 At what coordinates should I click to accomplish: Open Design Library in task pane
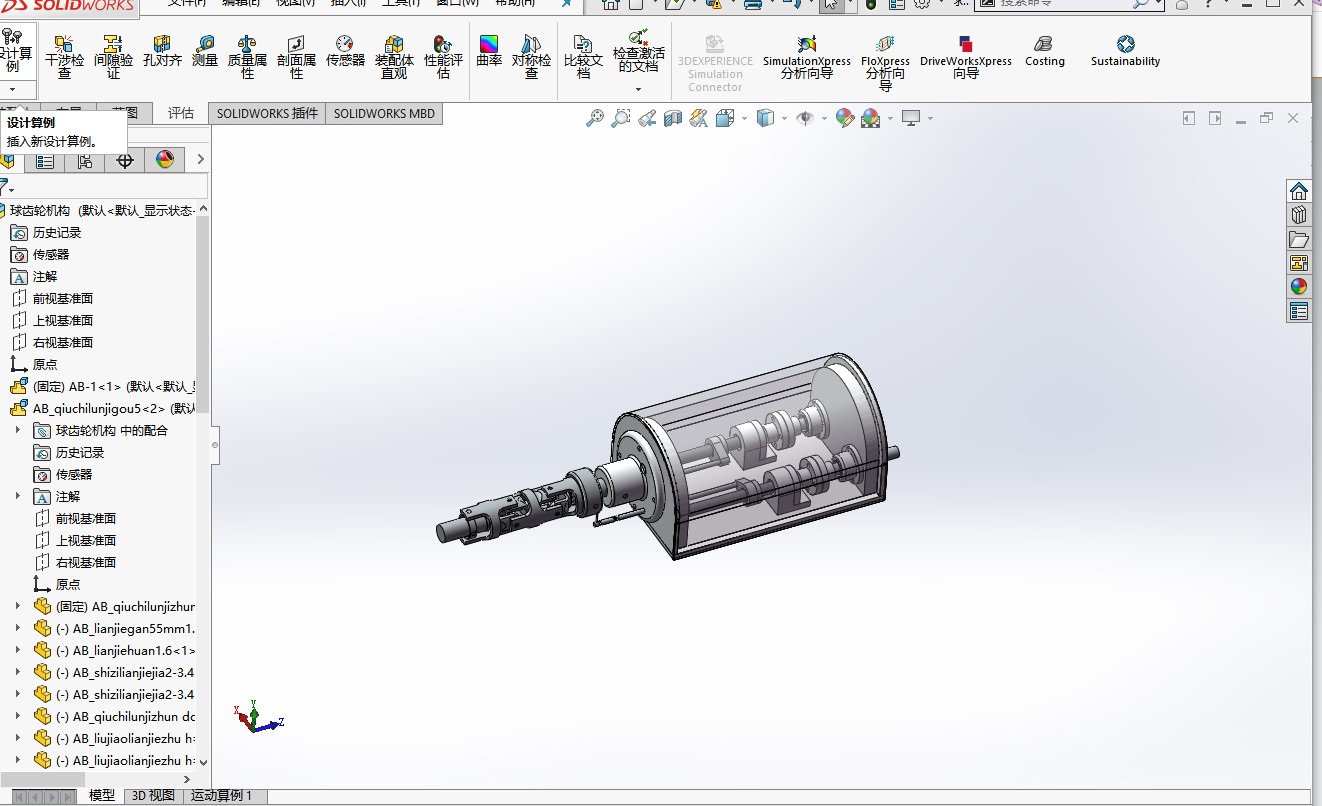point(1299,215)
